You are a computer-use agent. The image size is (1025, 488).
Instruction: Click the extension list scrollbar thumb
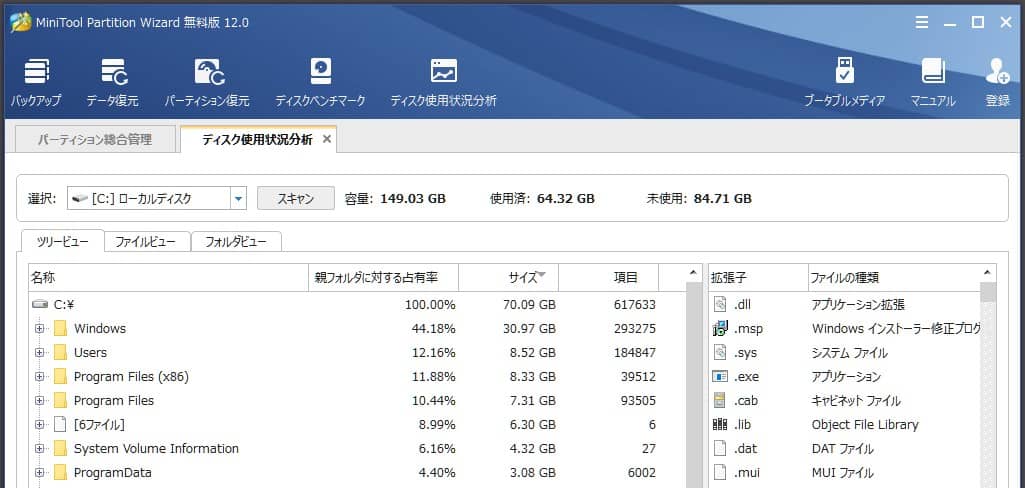(x=988, y=293)
